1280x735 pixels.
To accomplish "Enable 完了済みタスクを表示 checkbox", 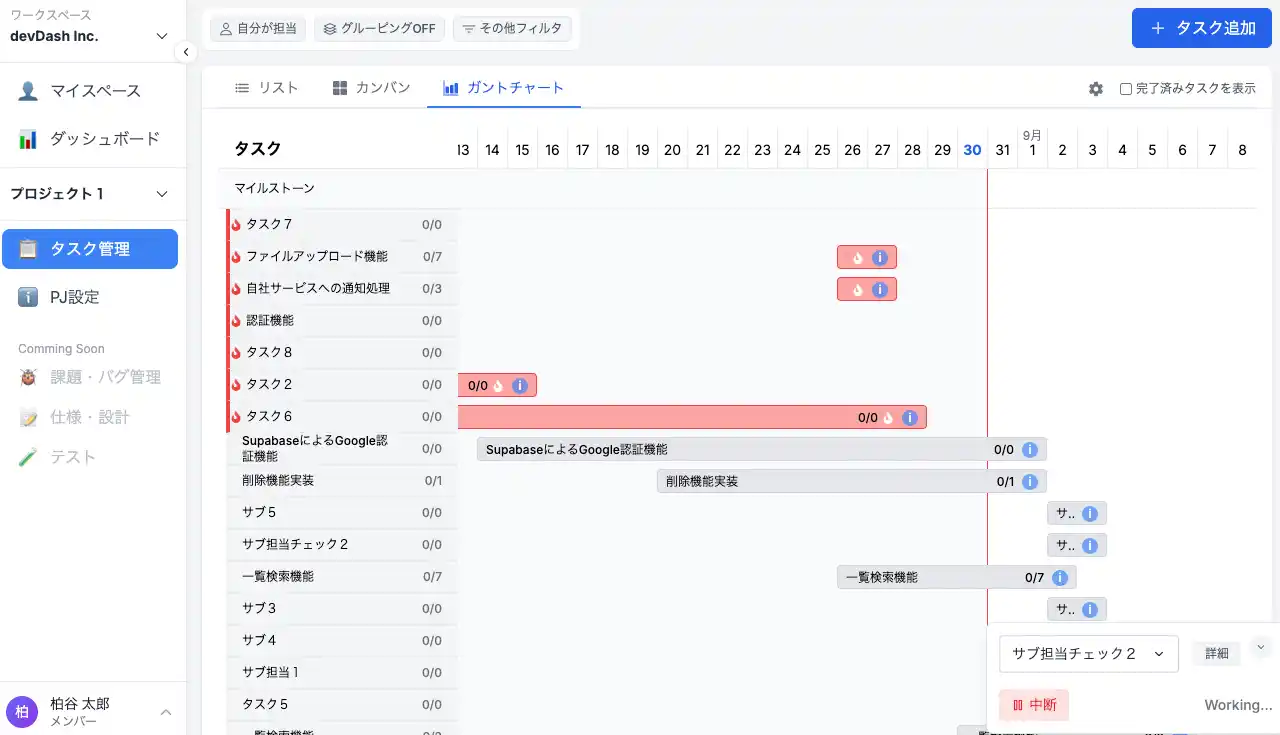I will pos(1126,89).
